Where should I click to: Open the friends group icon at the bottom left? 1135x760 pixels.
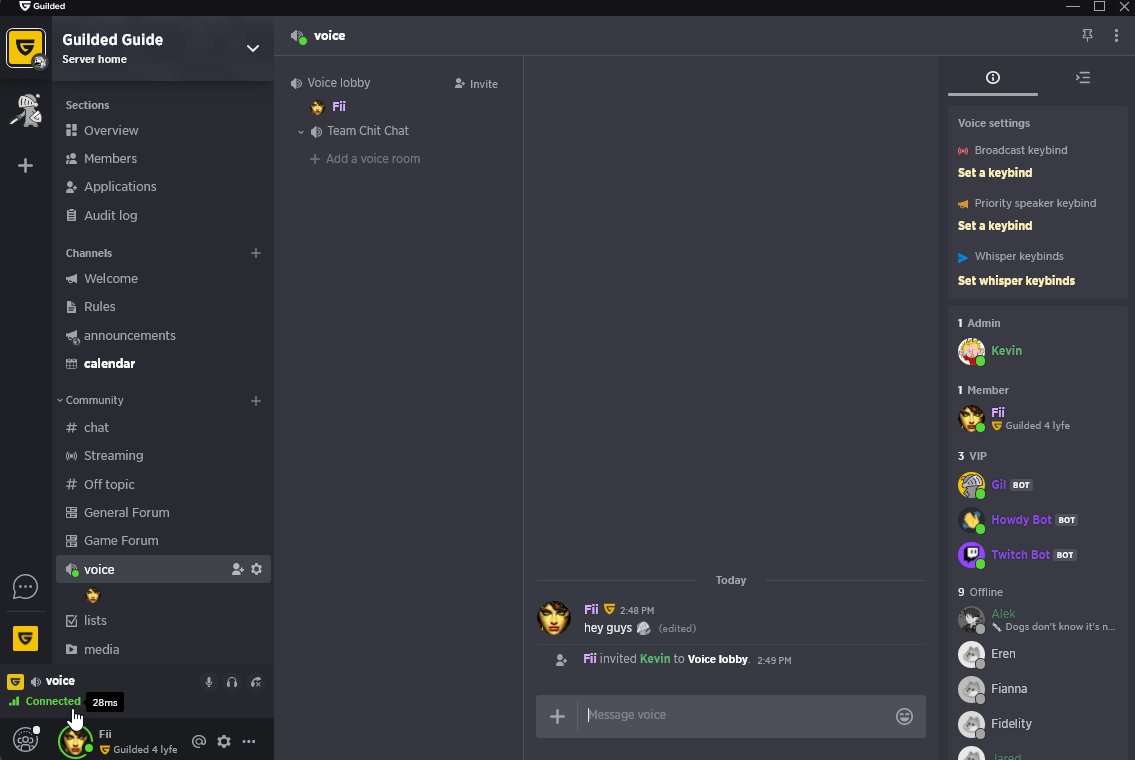25,740
